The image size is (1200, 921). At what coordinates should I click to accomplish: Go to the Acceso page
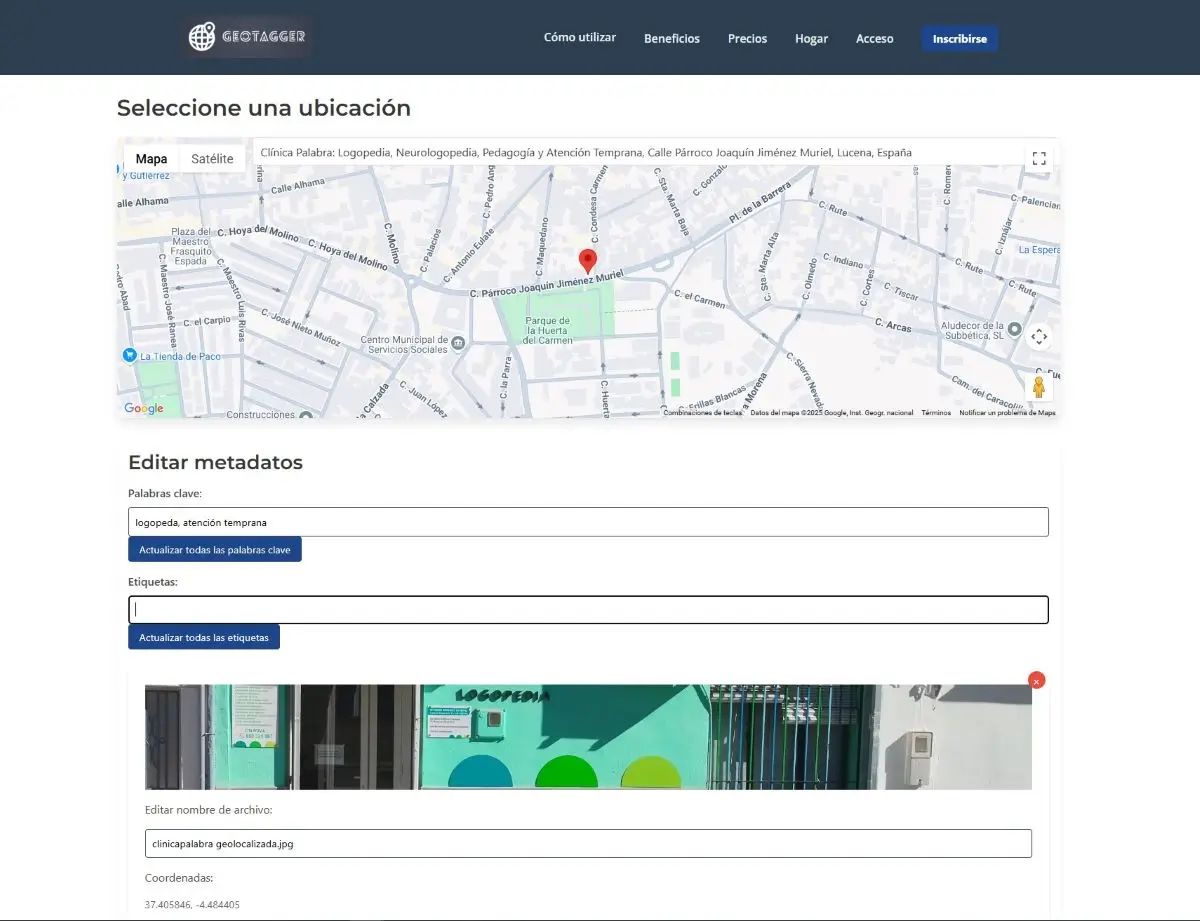(x=874, y=38)
